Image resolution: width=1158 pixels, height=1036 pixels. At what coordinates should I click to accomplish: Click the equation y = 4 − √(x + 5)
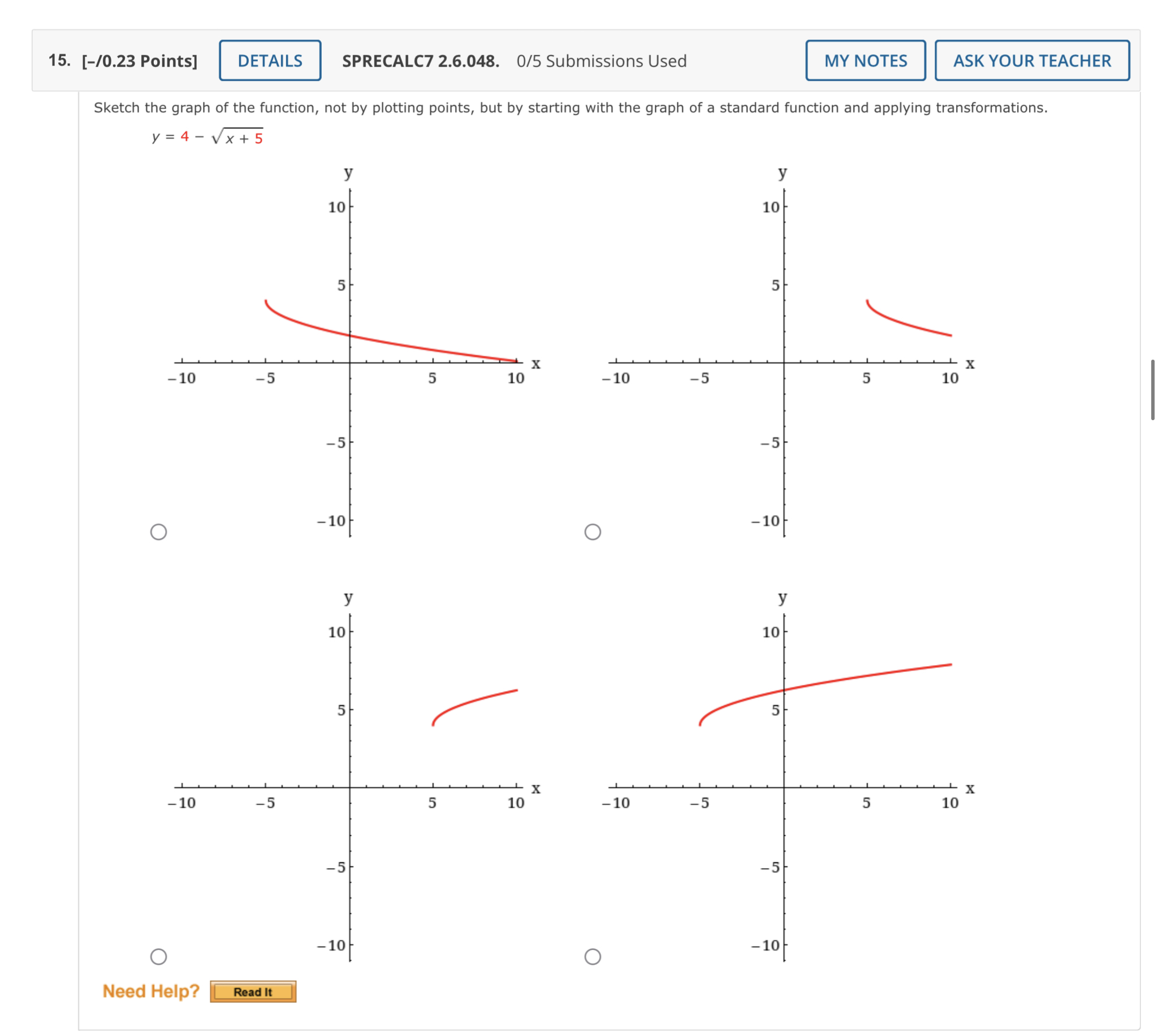(206, 136)
